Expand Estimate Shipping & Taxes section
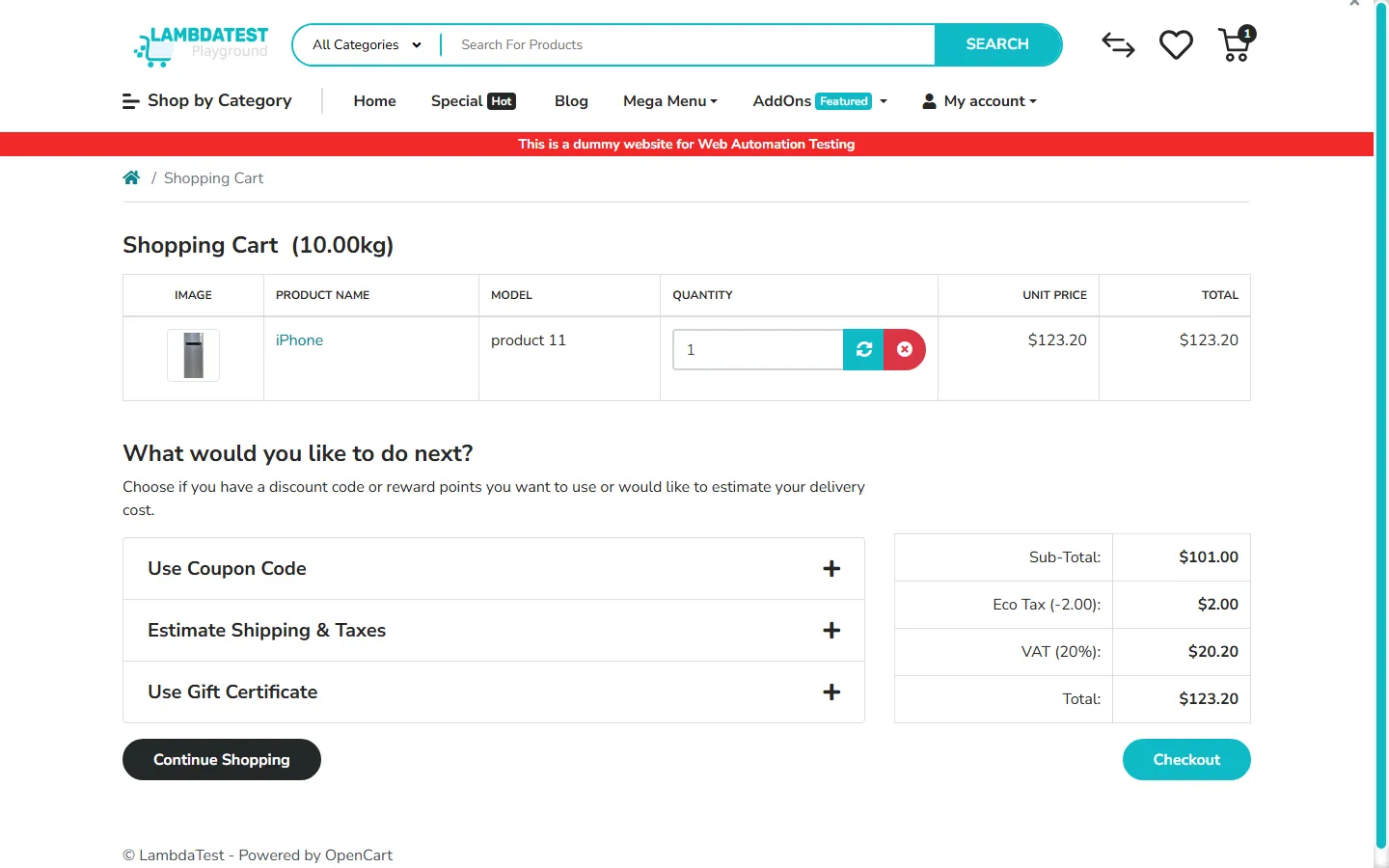The width and height of the screenshot is (1389, 868). 494,631
